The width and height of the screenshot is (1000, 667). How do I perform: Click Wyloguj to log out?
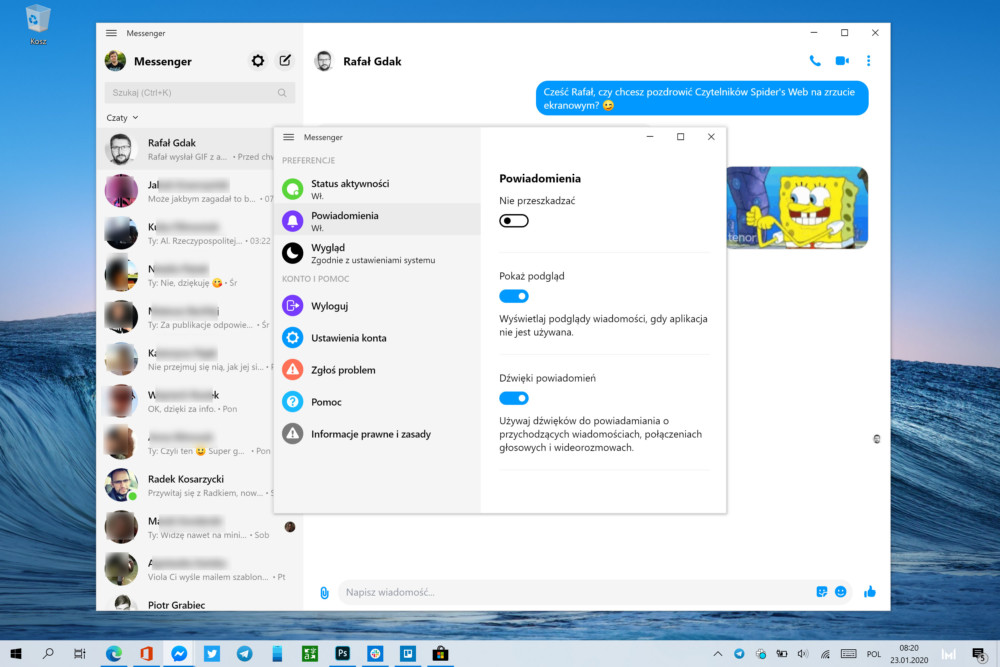coord(377,305)
